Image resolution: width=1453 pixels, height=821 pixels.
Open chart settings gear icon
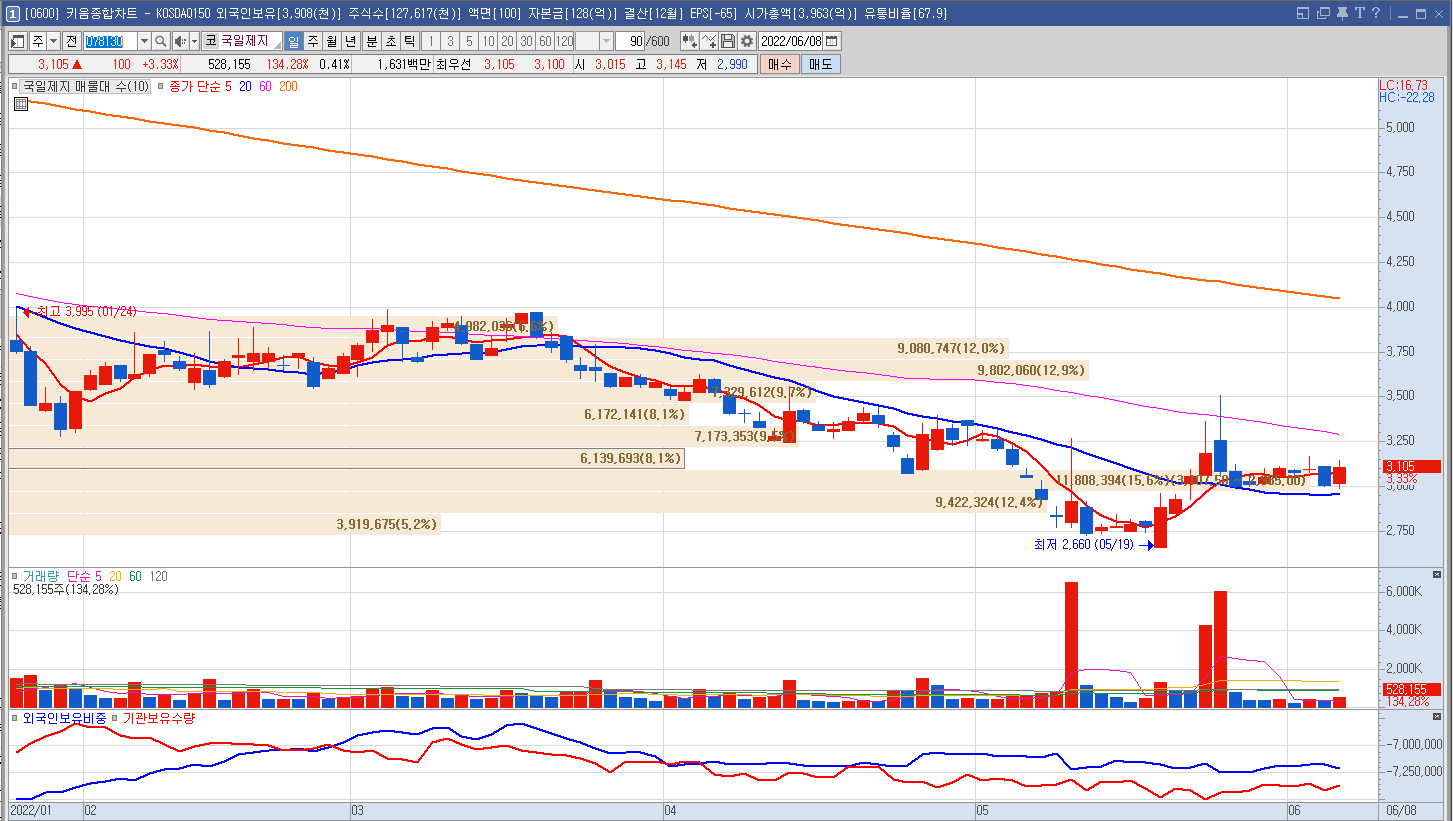[746, 41]
